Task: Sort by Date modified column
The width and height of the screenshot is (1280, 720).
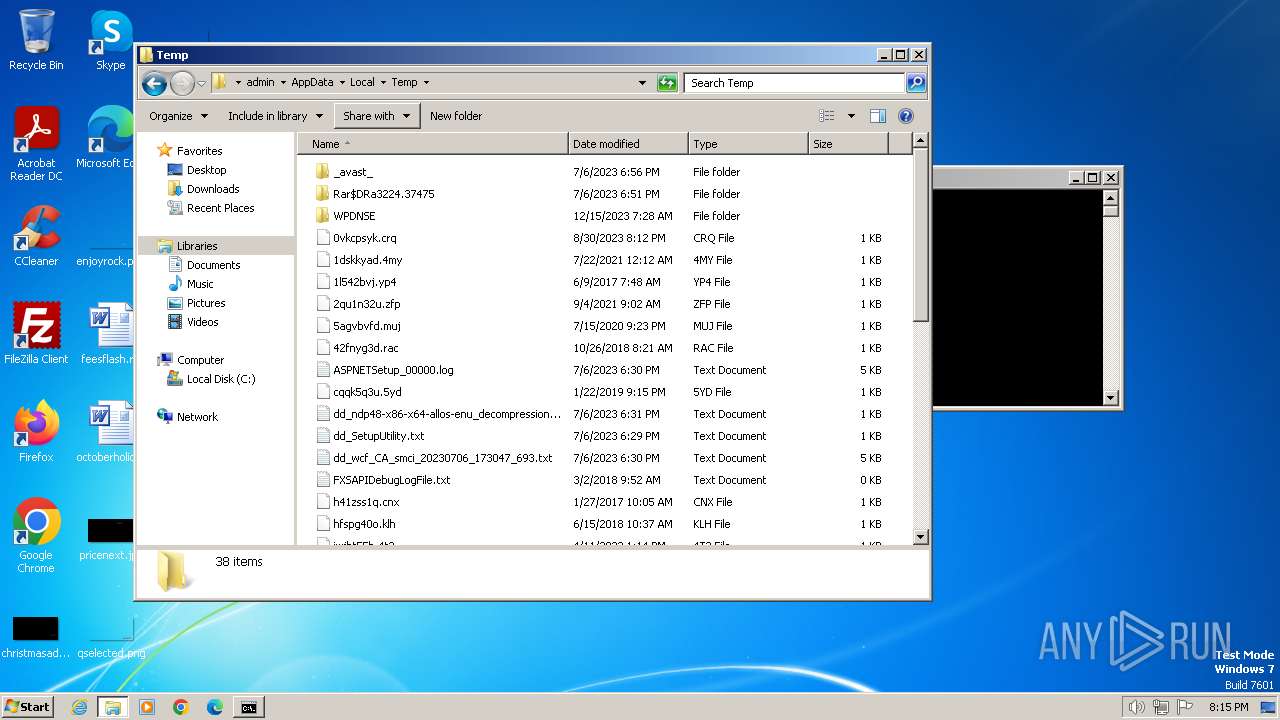Action: point(628,144)
